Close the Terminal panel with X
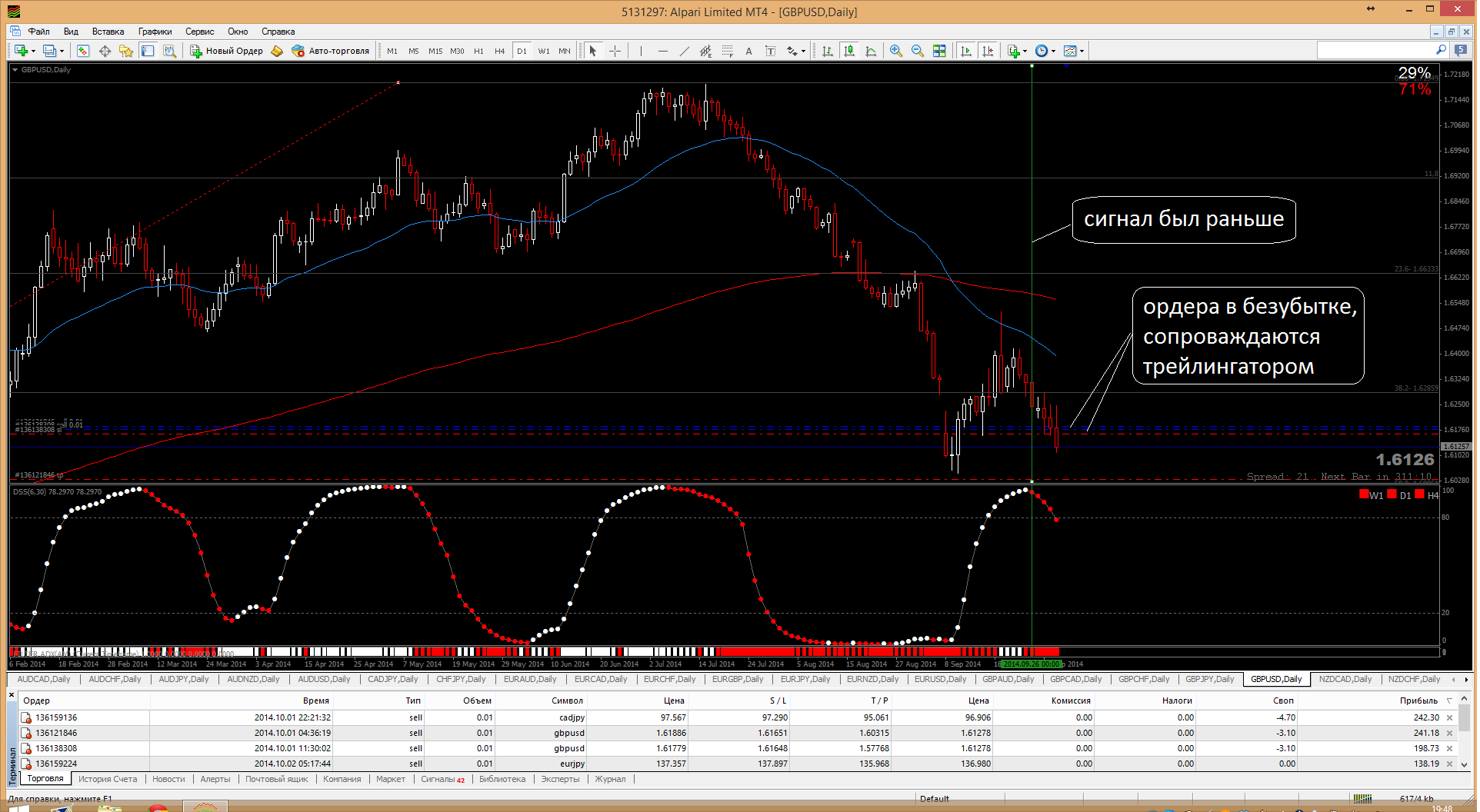Viewport: 1480px width, 812px height. 12,695
